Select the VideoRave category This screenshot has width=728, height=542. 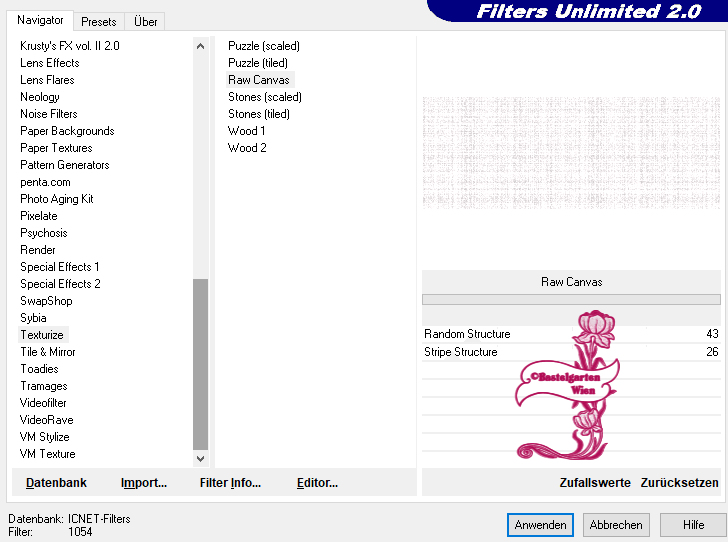point(46,420)
